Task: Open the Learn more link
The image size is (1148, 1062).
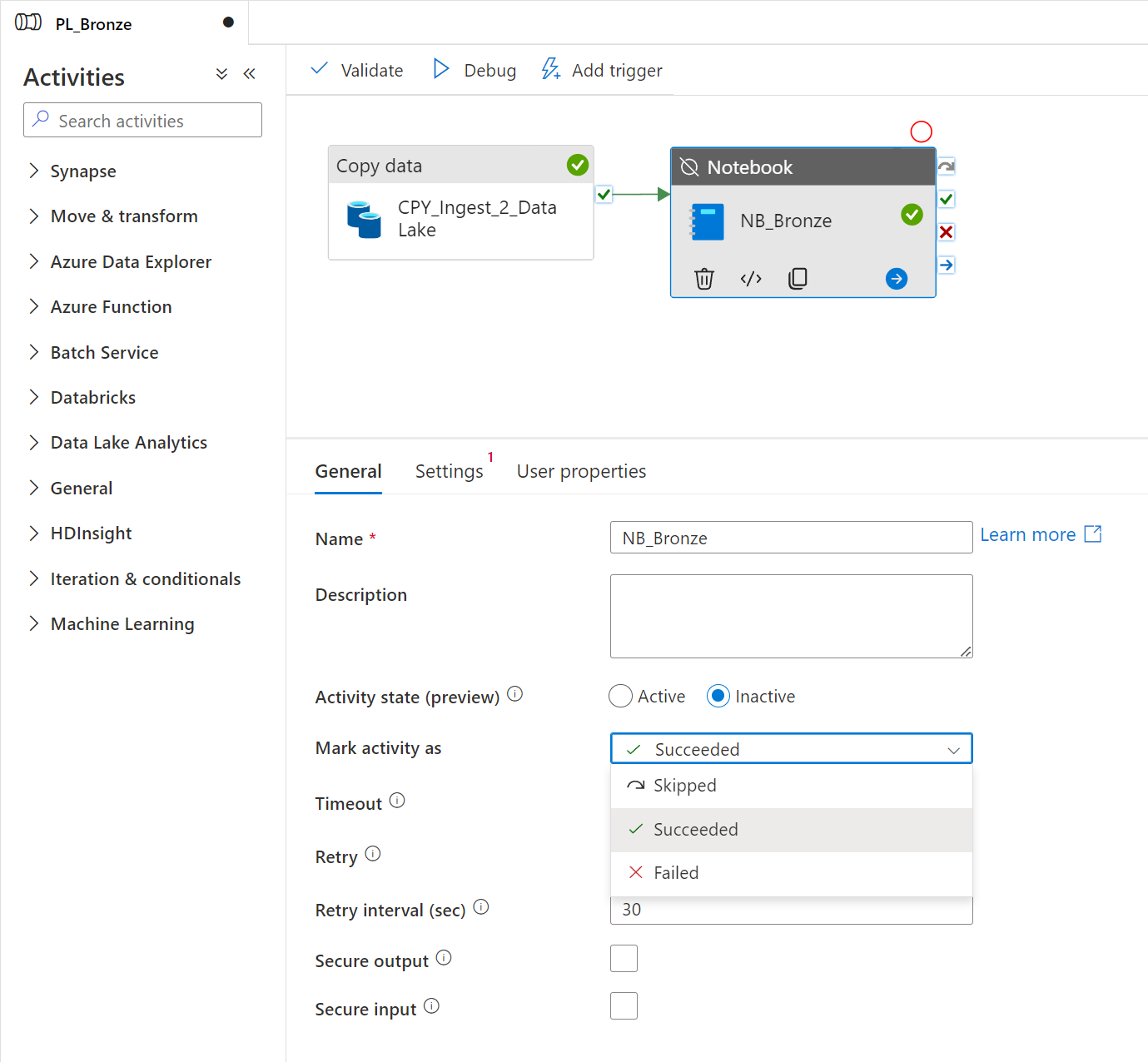Action: point(1041,534)
